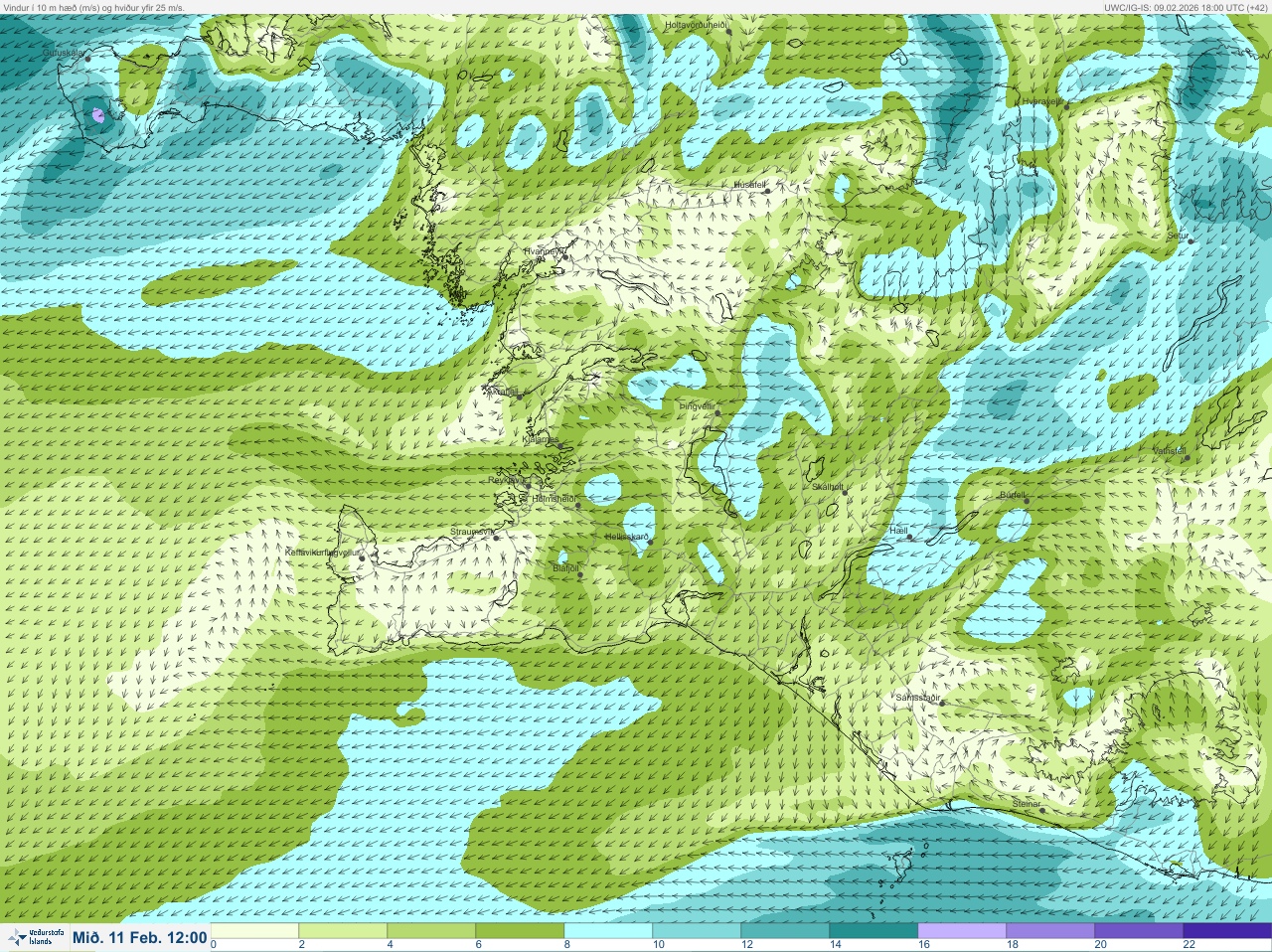1272x952 pixels.
Task: Select the 12–14 m/s teal legend swatch
Action: pos(785,930)
